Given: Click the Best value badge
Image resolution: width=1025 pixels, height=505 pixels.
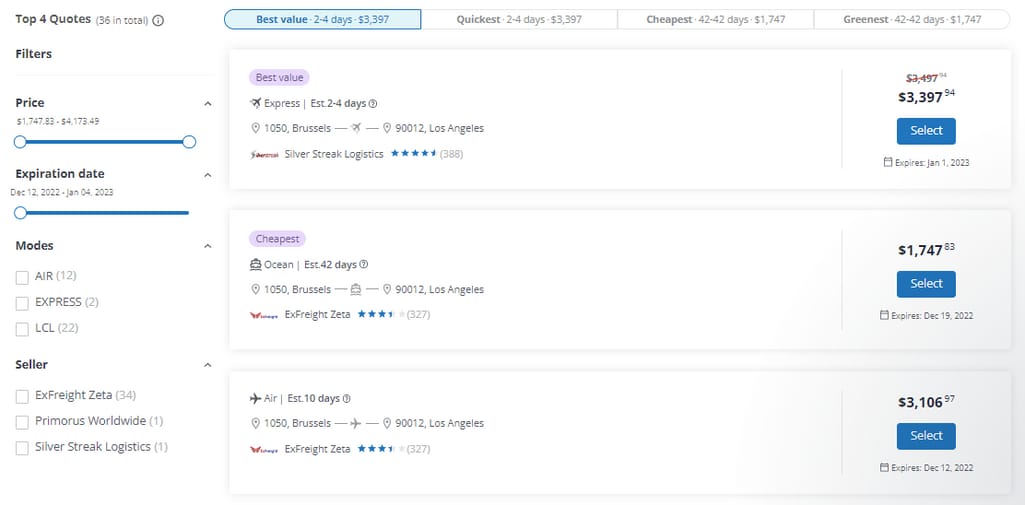Looking at the screenshot, I should (x=279, y=78).
